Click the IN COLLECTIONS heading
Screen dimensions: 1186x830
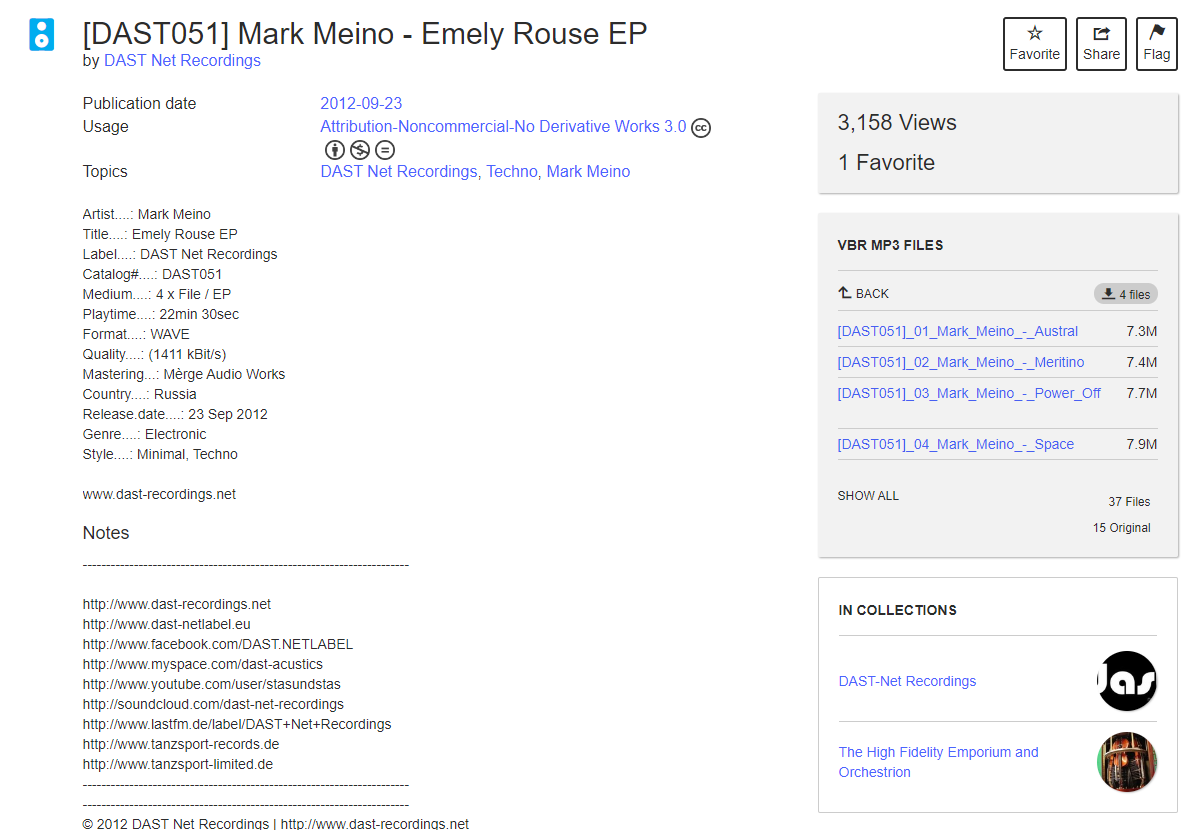(897, 610)
